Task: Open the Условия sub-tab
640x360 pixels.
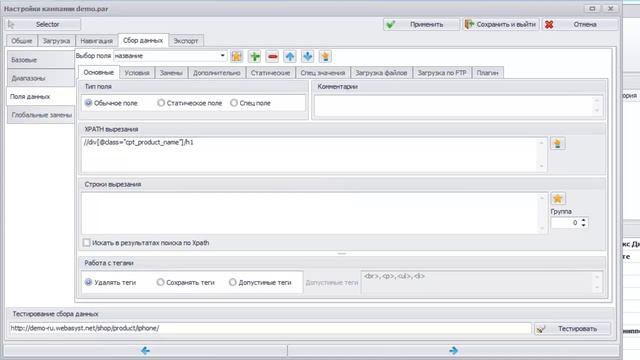Action: 137,73
